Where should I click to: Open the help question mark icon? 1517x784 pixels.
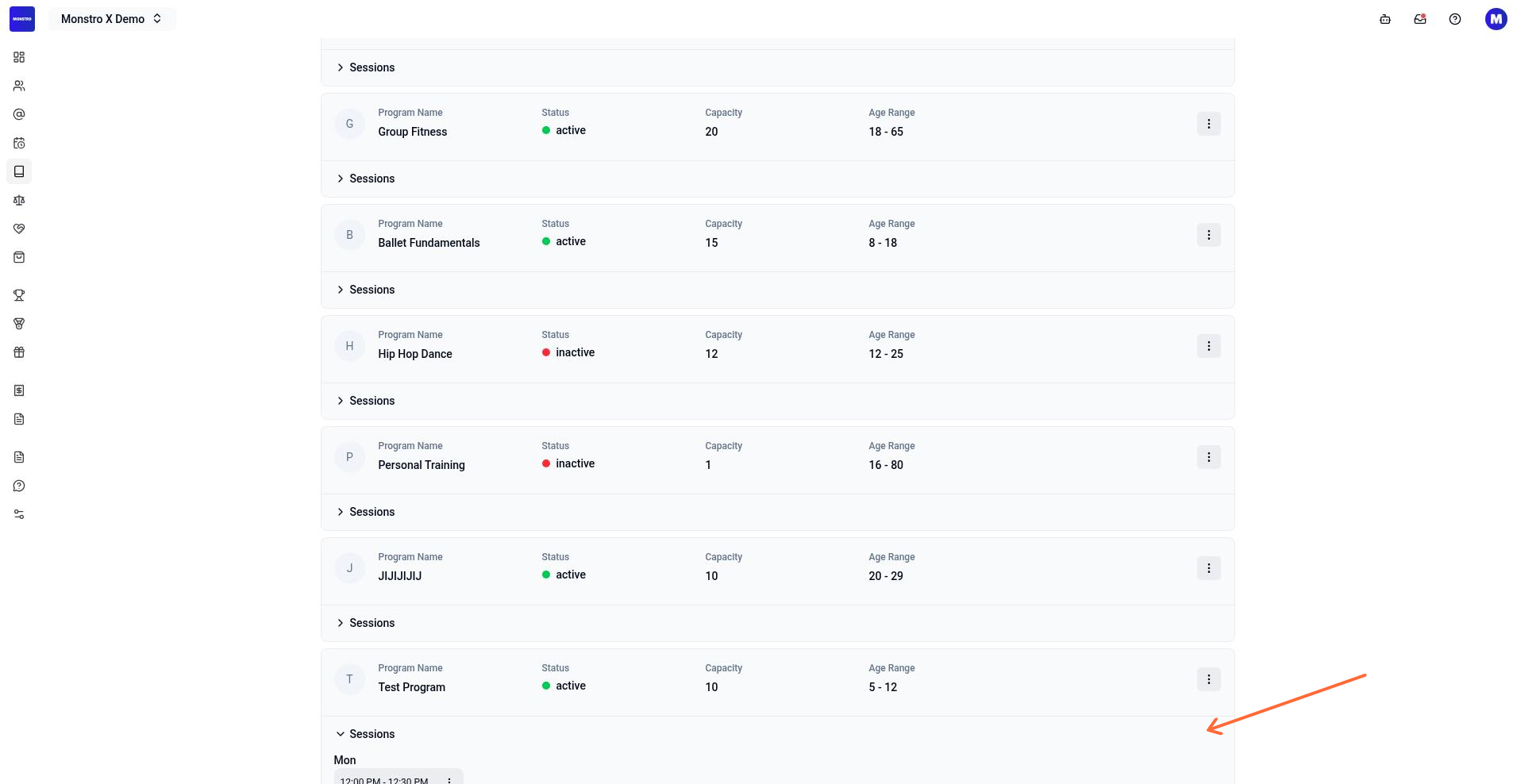1455,19
